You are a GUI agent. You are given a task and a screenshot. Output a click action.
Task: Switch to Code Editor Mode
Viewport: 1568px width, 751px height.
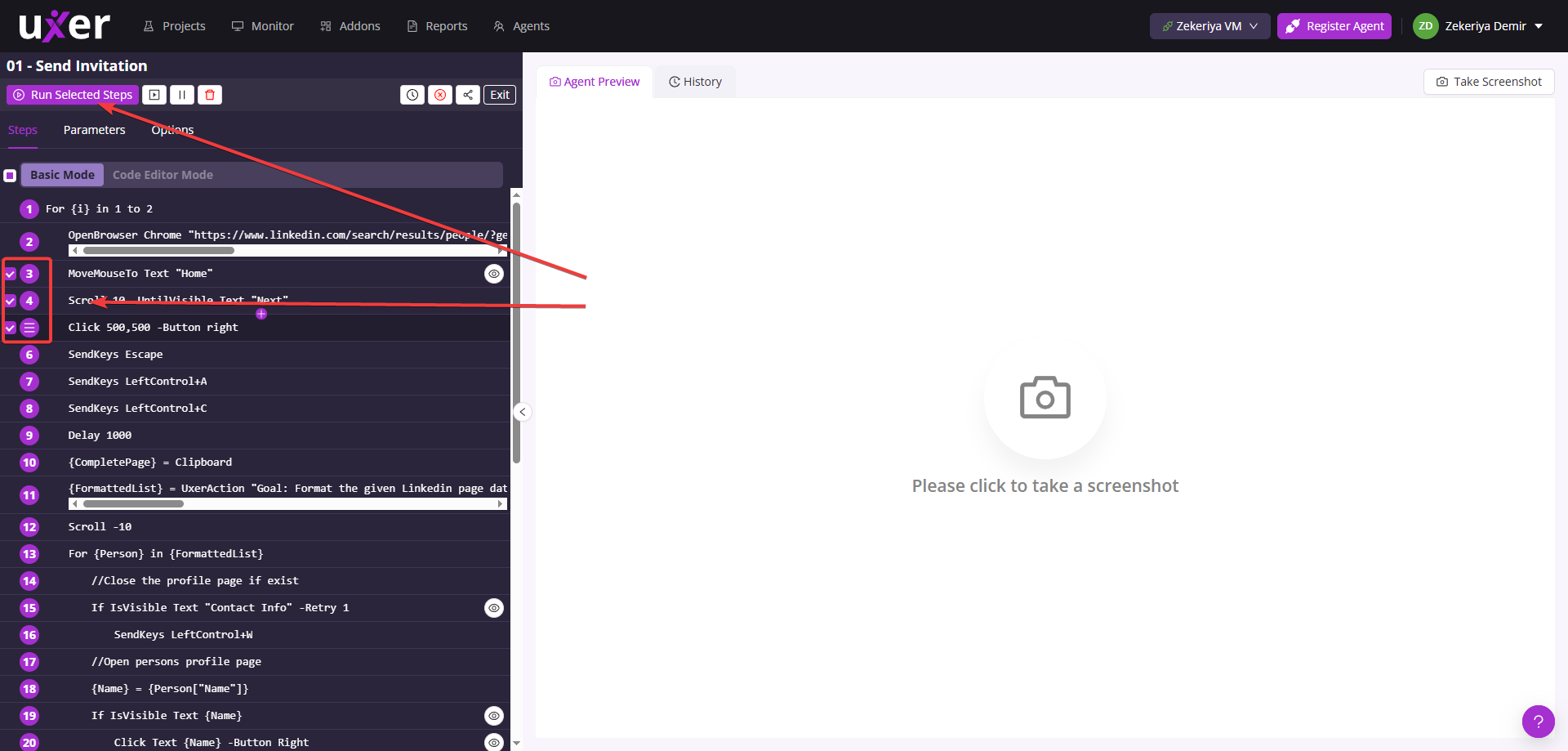pyautogui.click(x=163, y=175)
